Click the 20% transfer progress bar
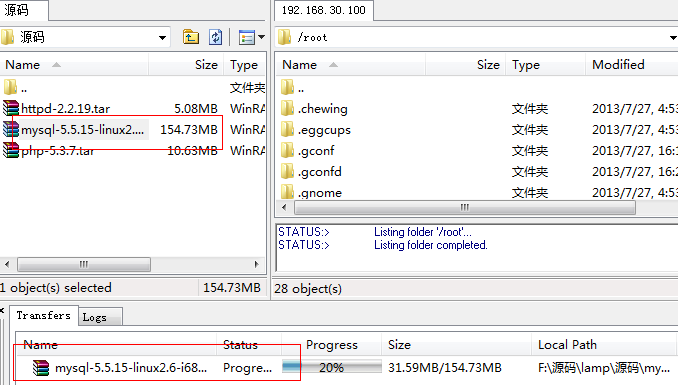Screen dimensions: 678x385 (332, 367)
